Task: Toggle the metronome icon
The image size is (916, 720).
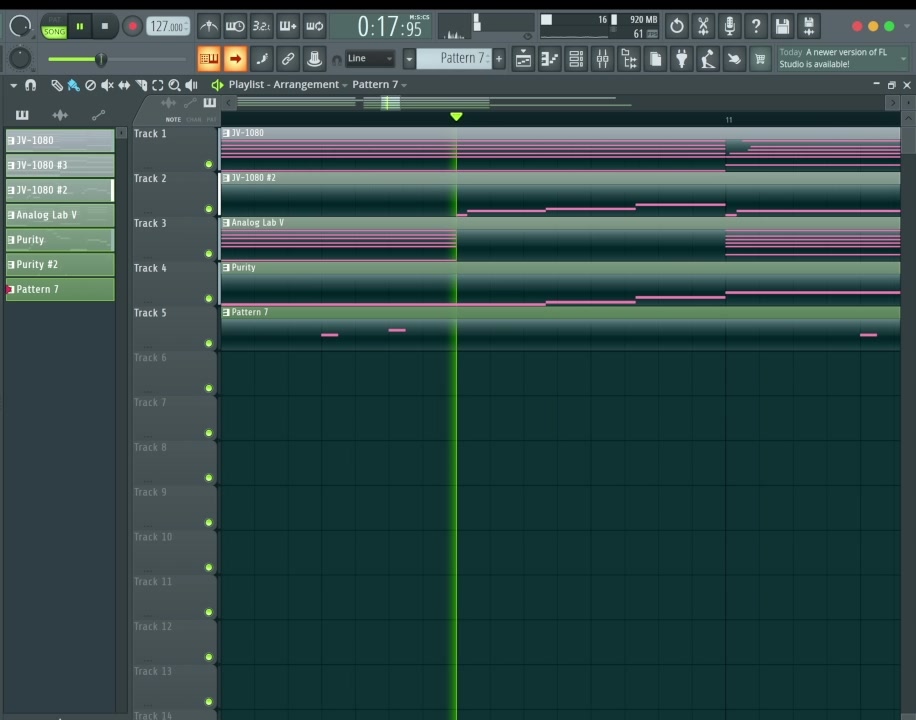Action: 209,26
